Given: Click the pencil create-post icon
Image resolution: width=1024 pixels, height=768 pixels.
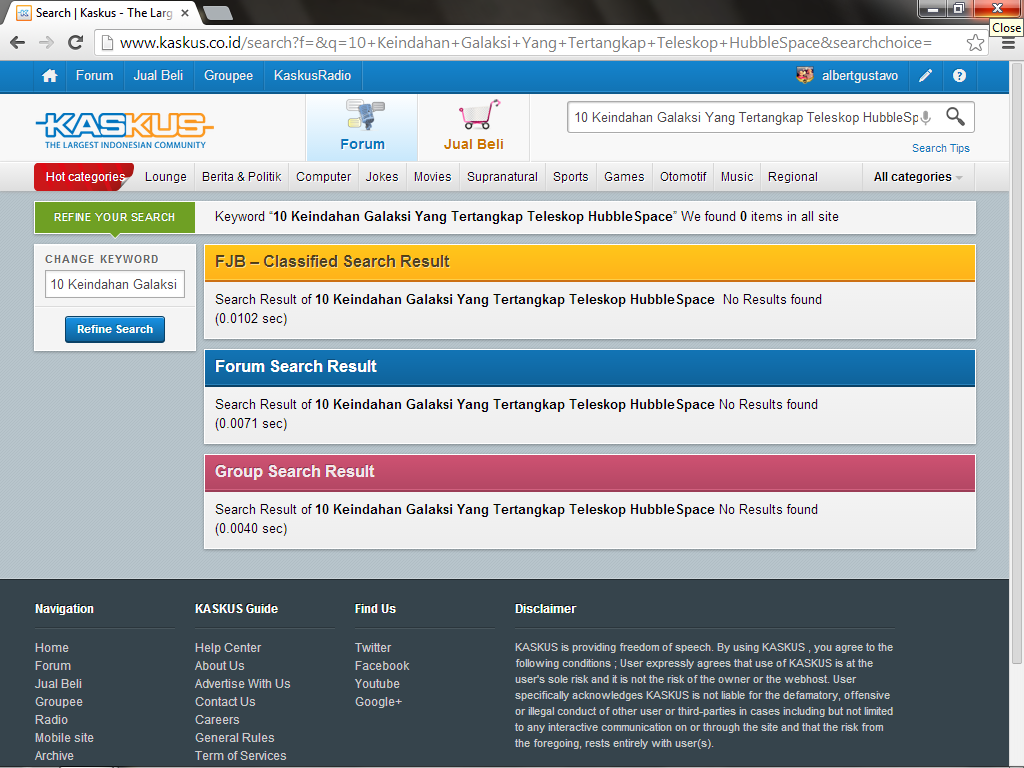Looking at the screenshot, I should (925, 76).
